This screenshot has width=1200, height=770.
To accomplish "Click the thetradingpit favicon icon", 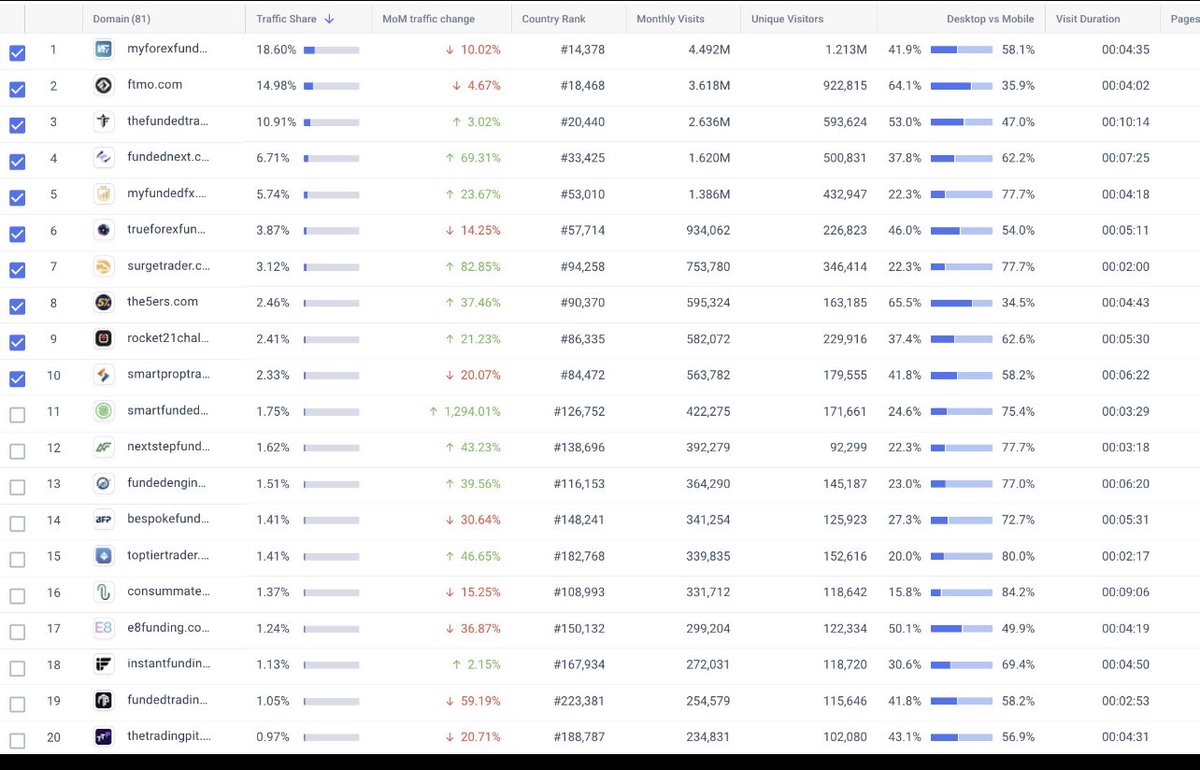I will point(104,737).
